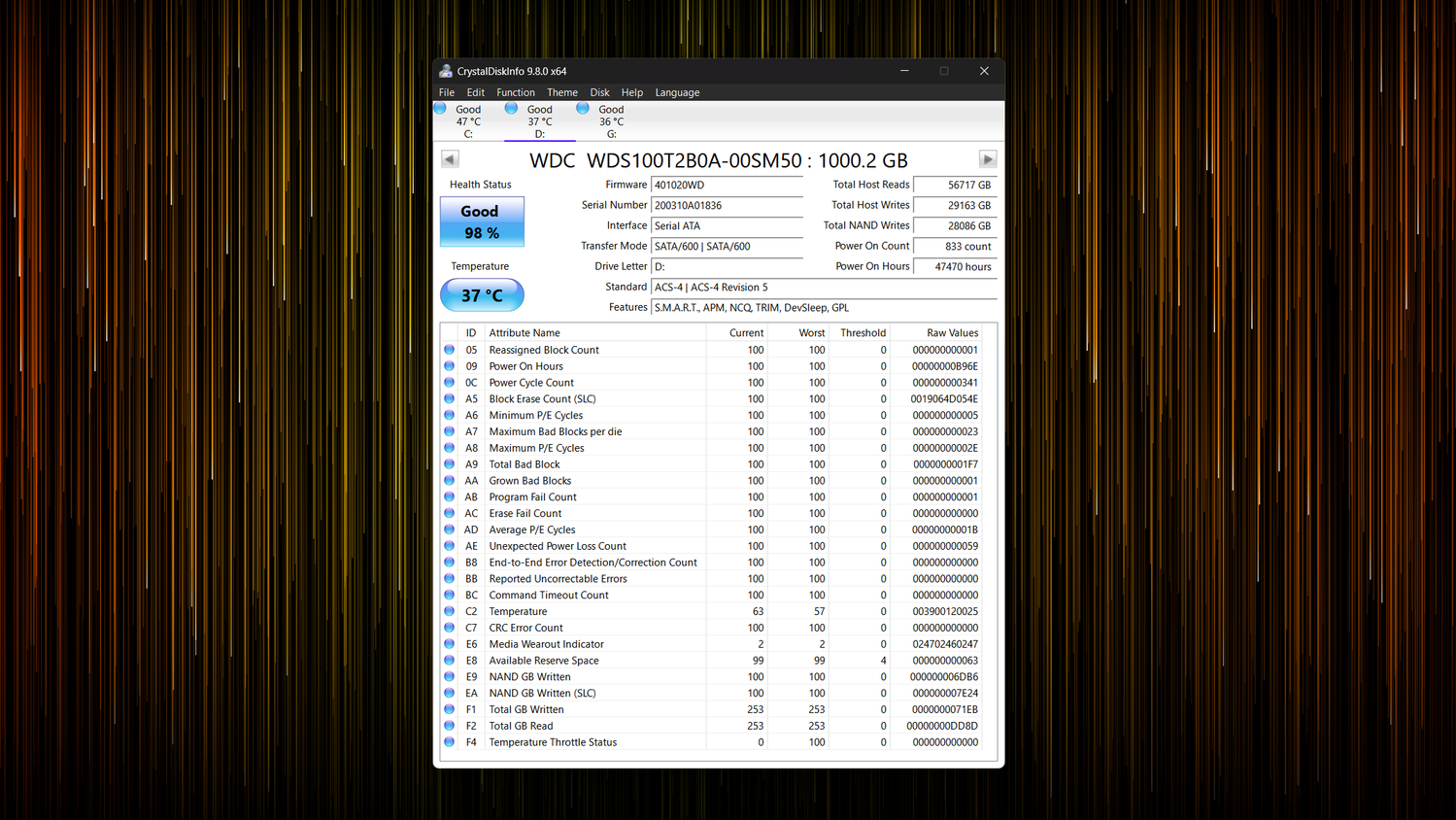Viewport: 1456px width, 820px height.
Task: Click the Attribute Name column header
Action: pos(594,332)
